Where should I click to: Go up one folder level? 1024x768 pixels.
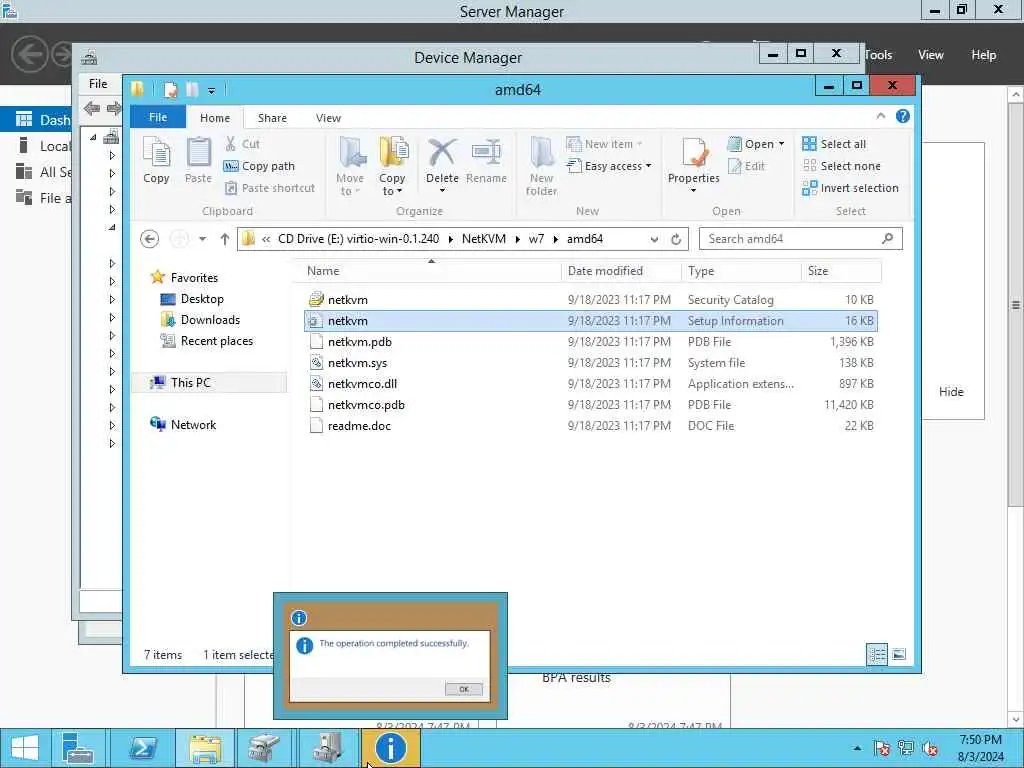pyautogui.click(x=225, y=239)
